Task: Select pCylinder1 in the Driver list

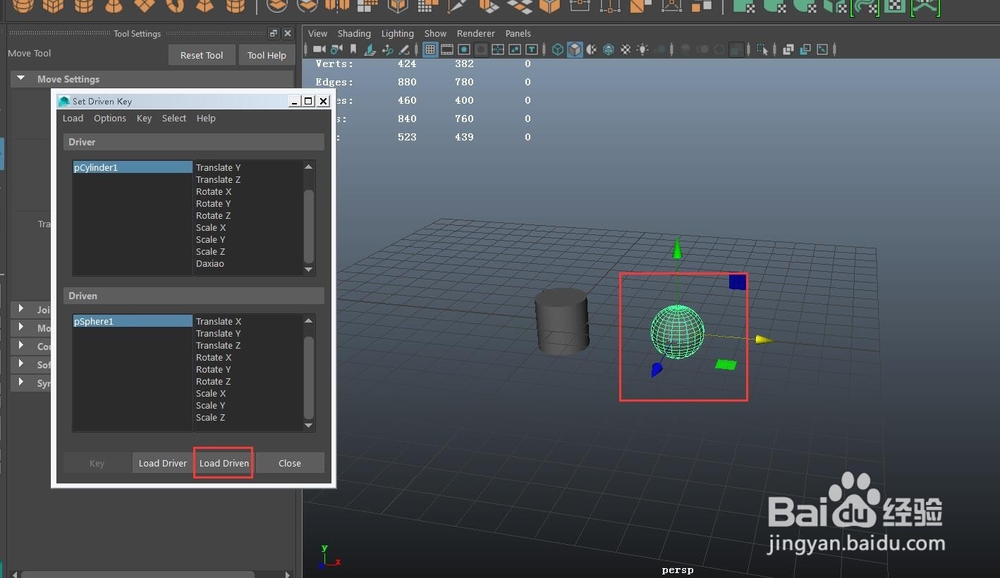Action: click(133, 167)
